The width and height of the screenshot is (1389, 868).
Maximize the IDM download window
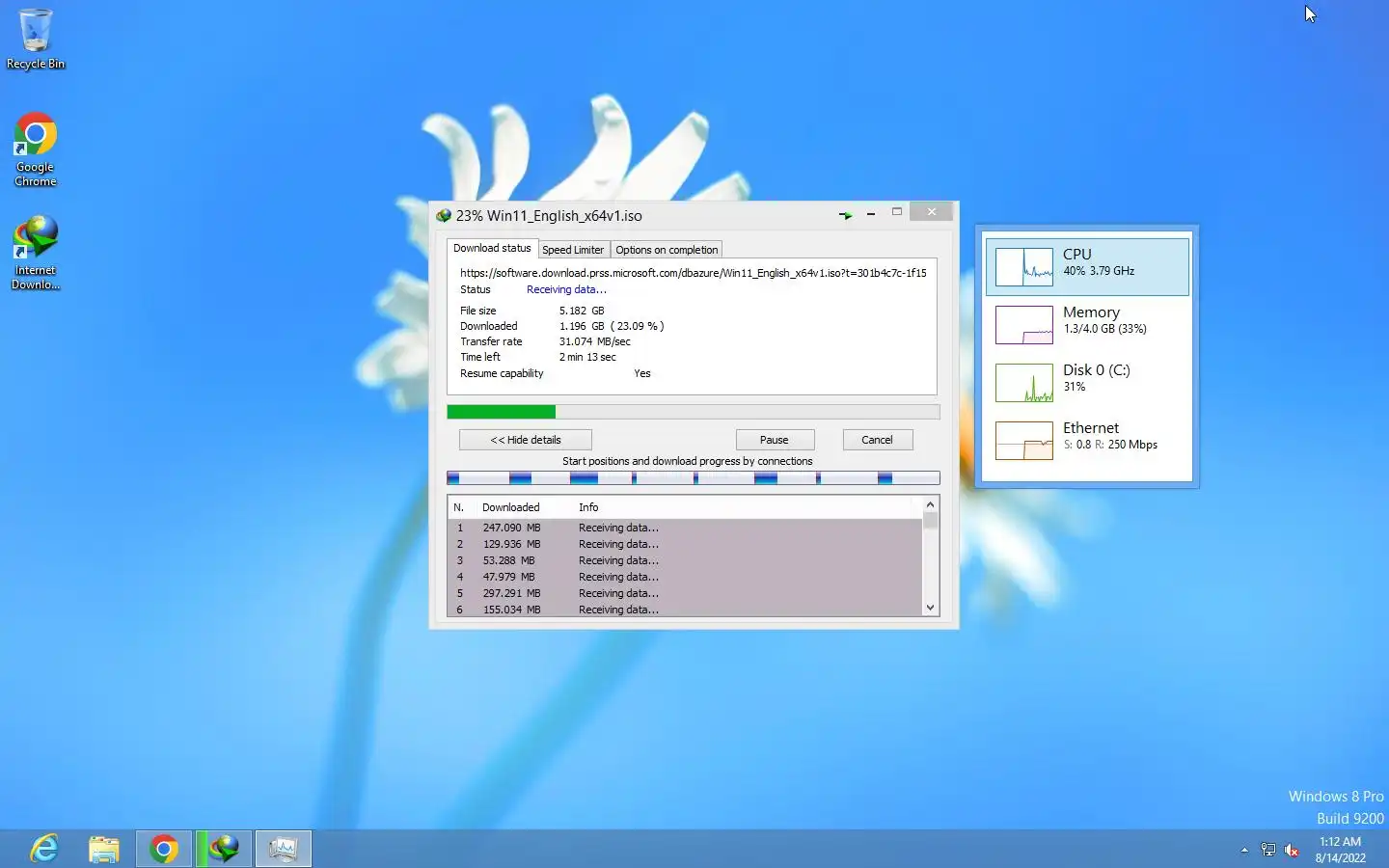(897, 212)
